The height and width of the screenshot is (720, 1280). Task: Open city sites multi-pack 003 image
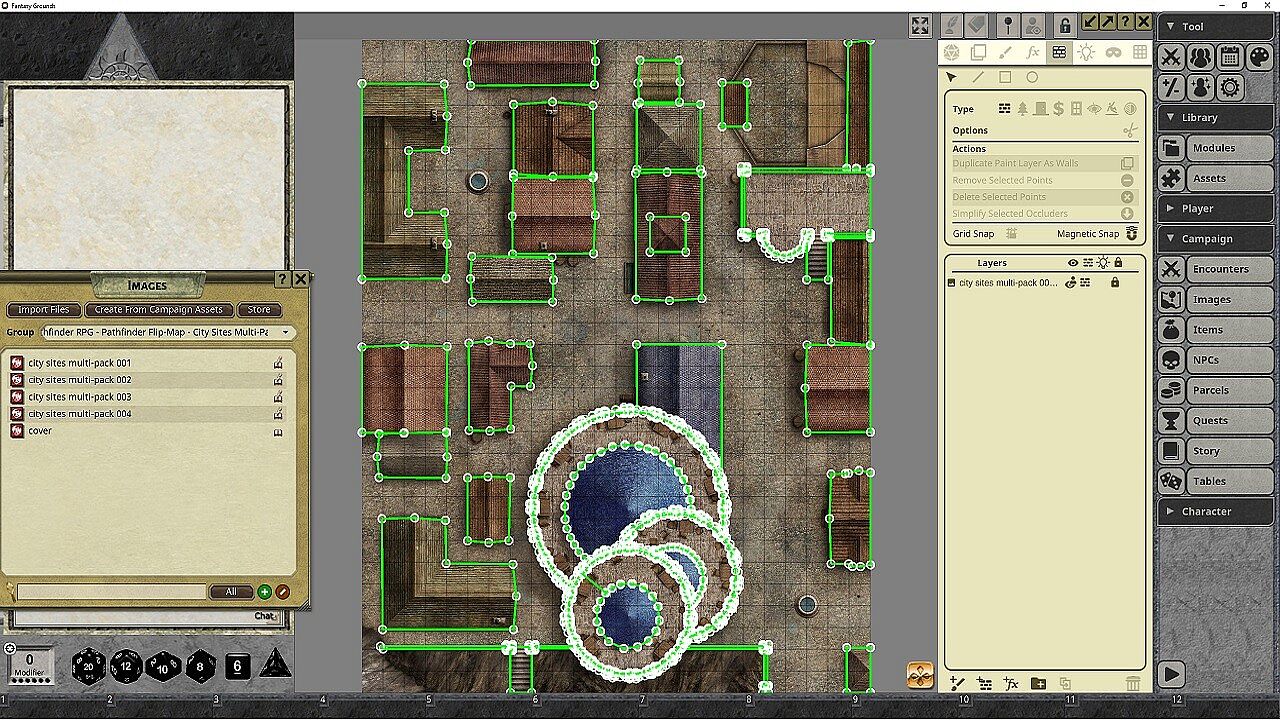pyautogui.click(x=80, y=397)
